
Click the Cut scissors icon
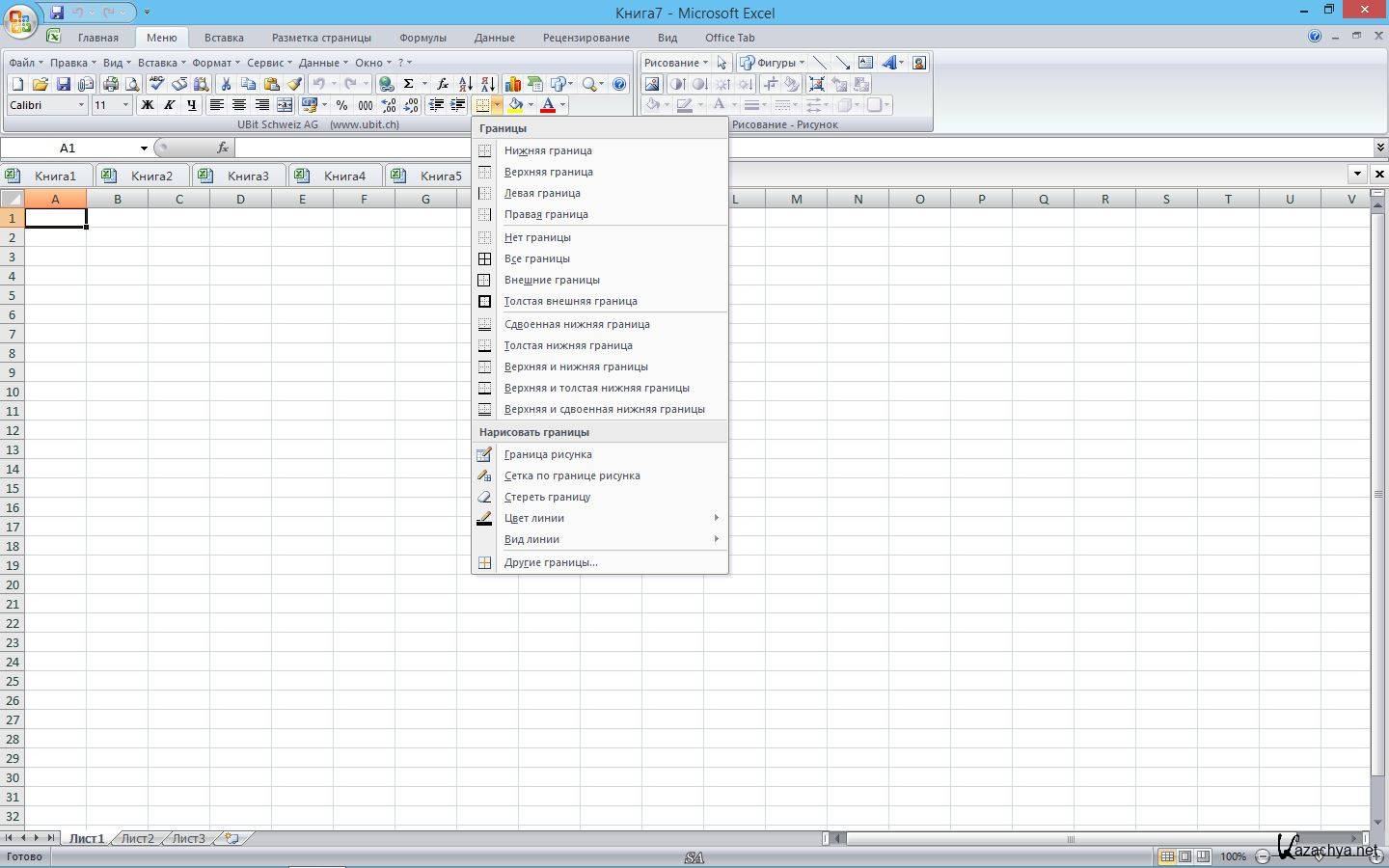(x=226, y=84)
